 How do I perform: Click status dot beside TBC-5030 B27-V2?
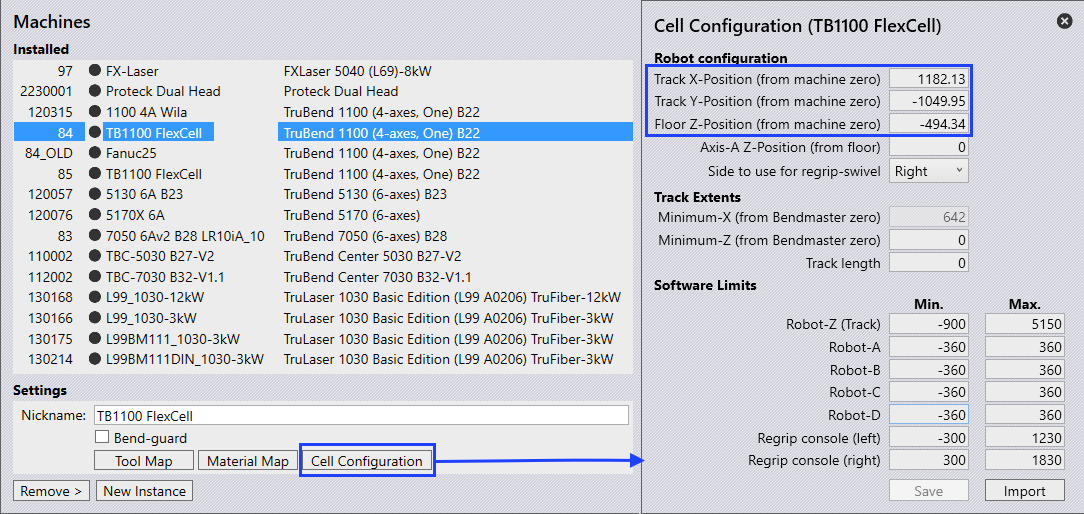(95, 256)
